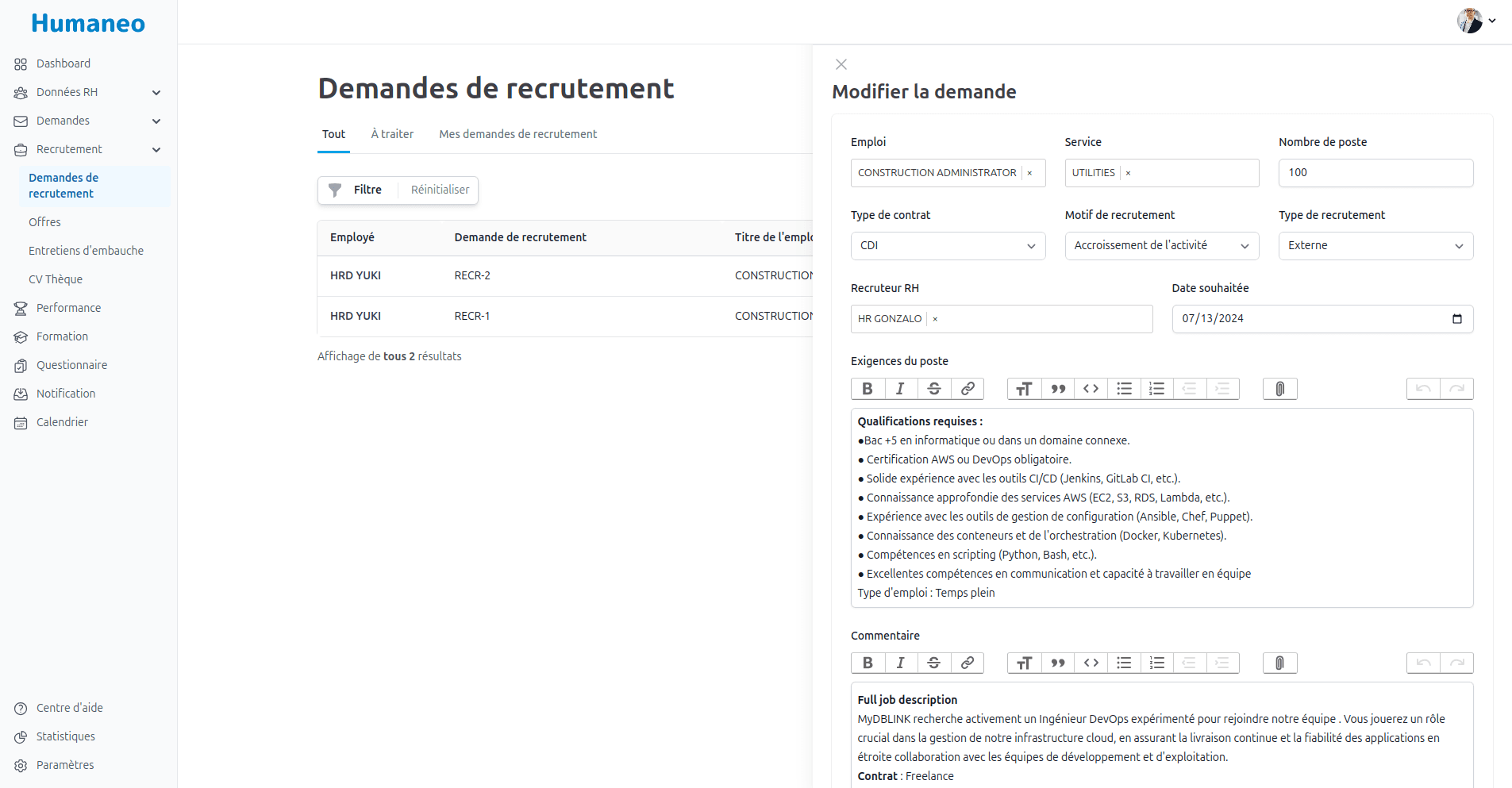Open the Motif de recrutement dropdown
Image resolution: width=1512 pixels, height=788 pixels.
(x=1245, y=246)
